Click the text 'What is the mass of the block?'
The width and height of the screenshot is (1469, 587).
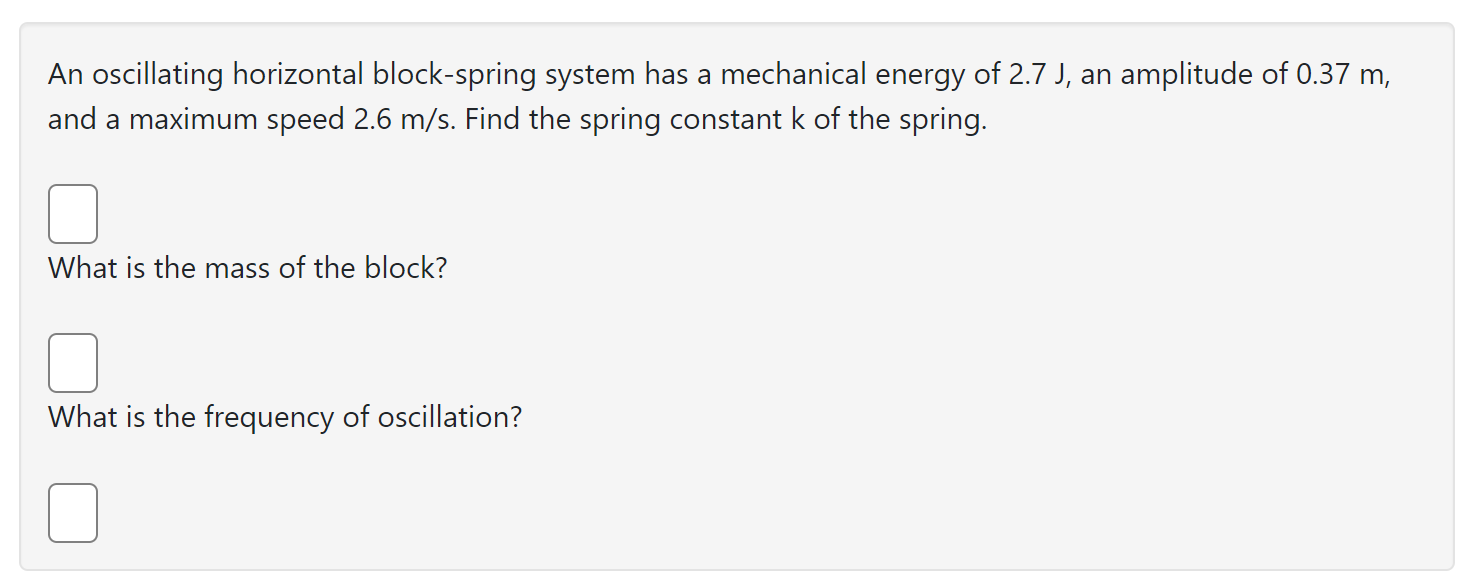(246, 268)
